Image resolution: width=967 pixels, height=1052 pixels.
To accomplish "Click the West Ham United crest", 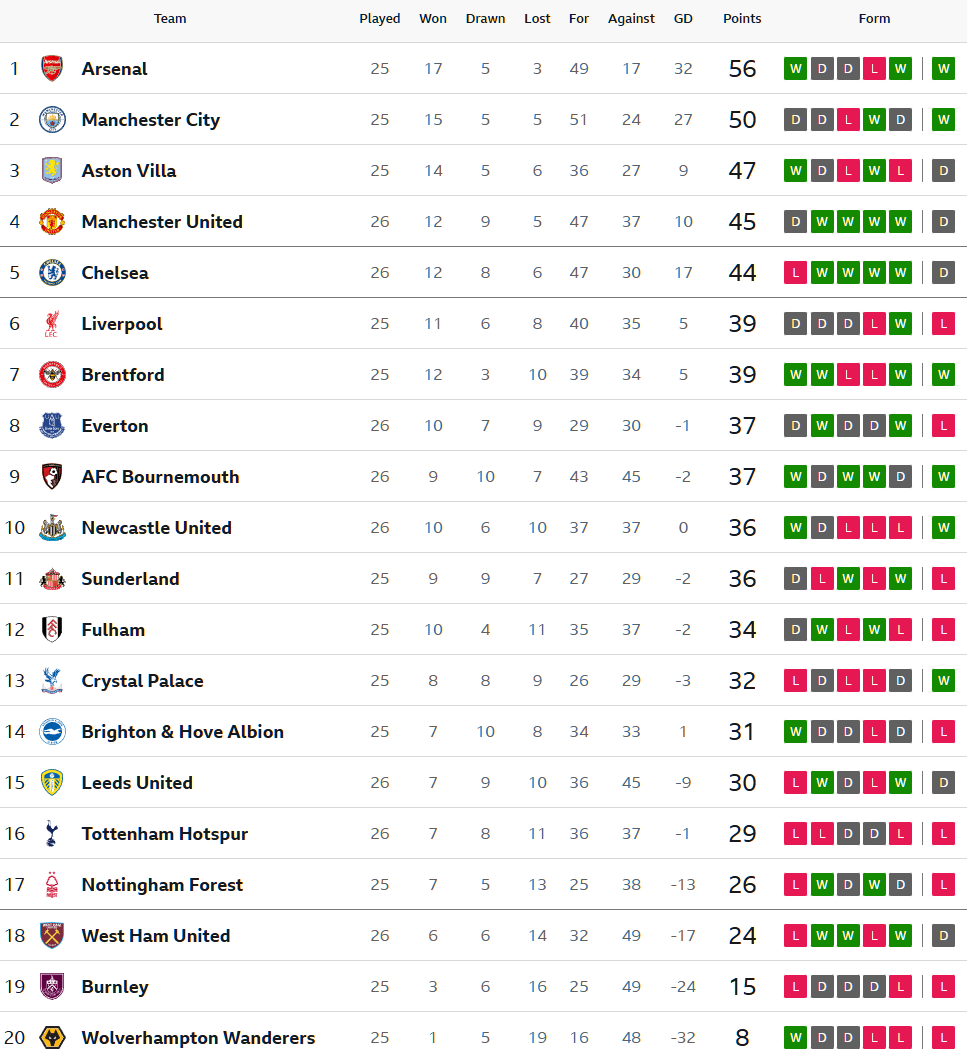I will [x=52, y=936].
